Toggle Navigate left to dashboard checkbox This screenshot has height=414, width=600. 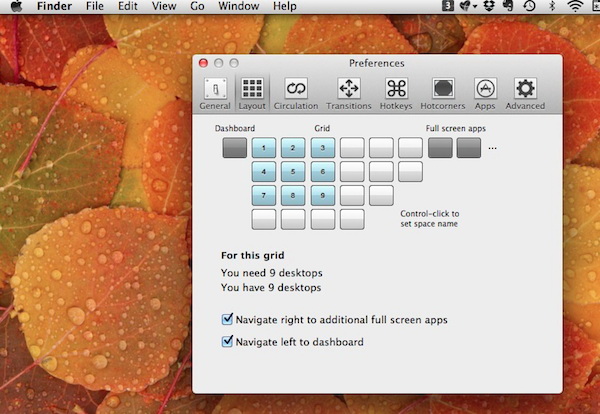(227, 341)
